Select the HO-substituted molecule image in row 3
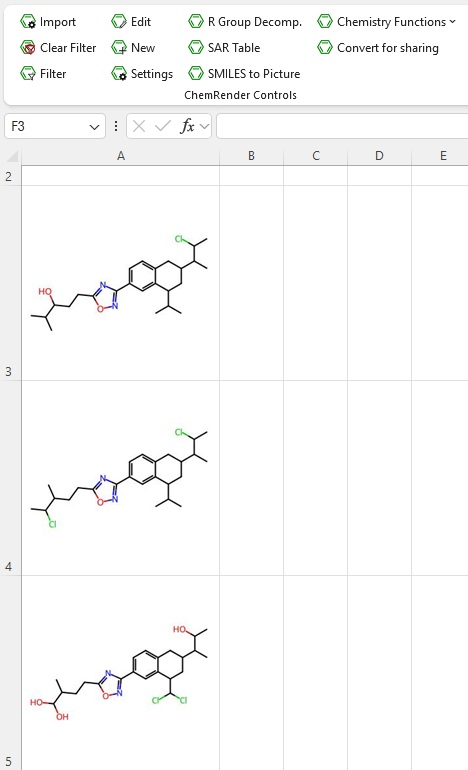 click(x=119, y=283)
